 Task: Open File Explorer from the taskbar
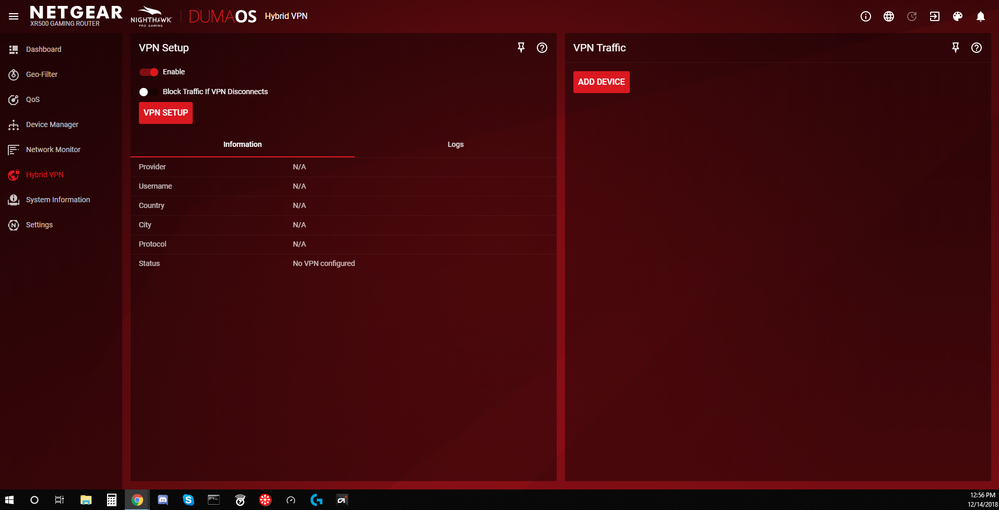86,500
